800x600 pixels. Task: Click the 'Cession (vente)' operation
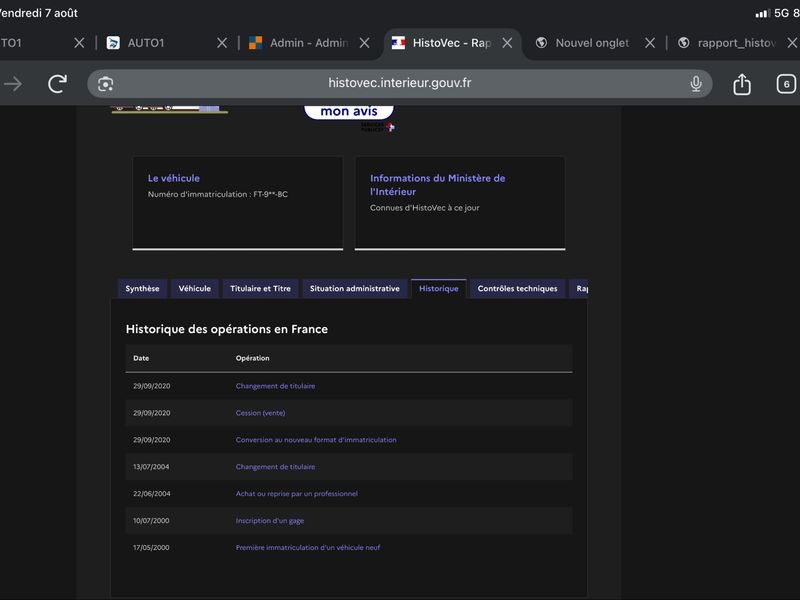pyautogui.click(x=260, y=413)
